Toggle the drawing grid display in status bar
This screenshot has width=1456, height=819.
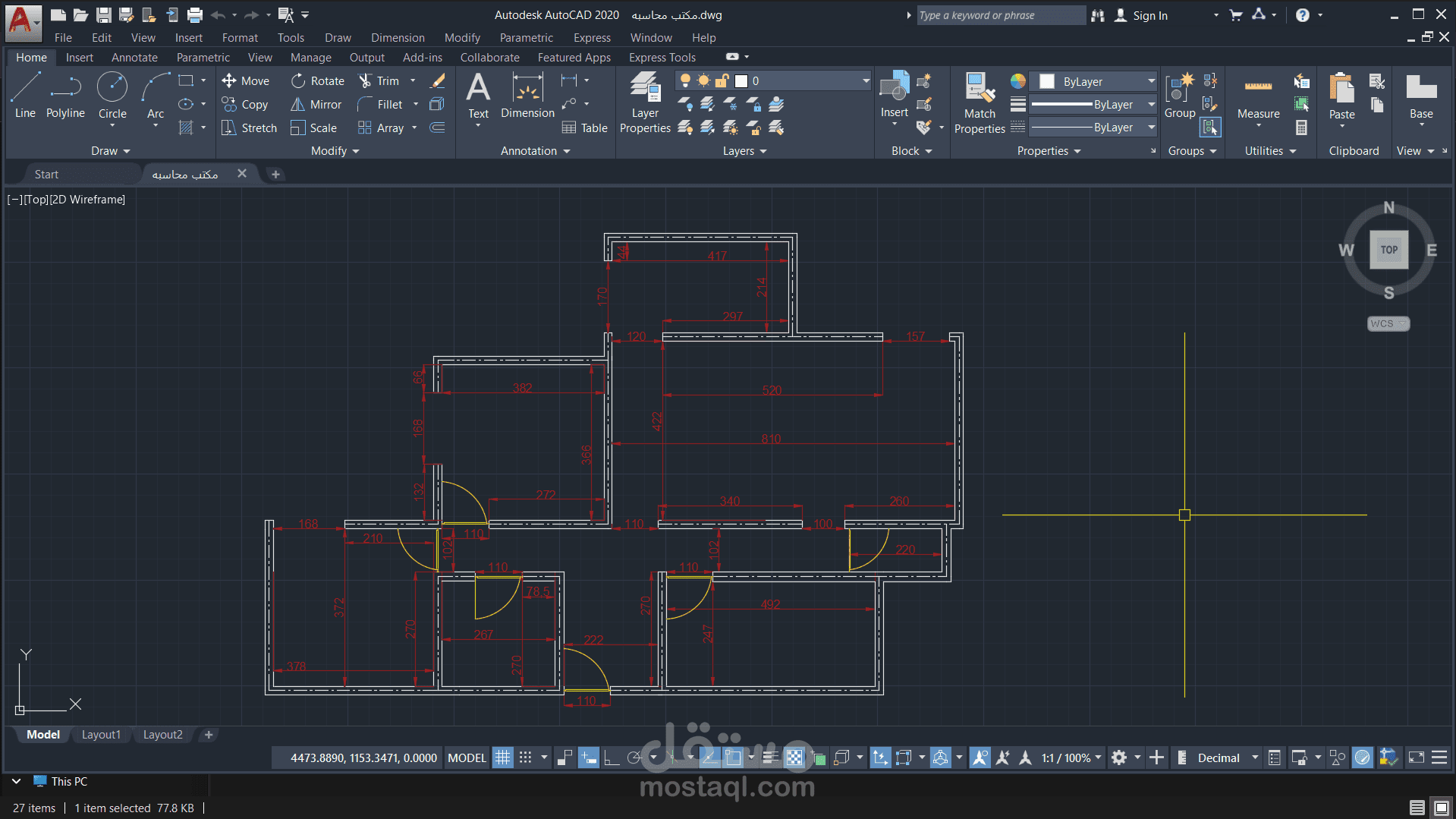503,758
